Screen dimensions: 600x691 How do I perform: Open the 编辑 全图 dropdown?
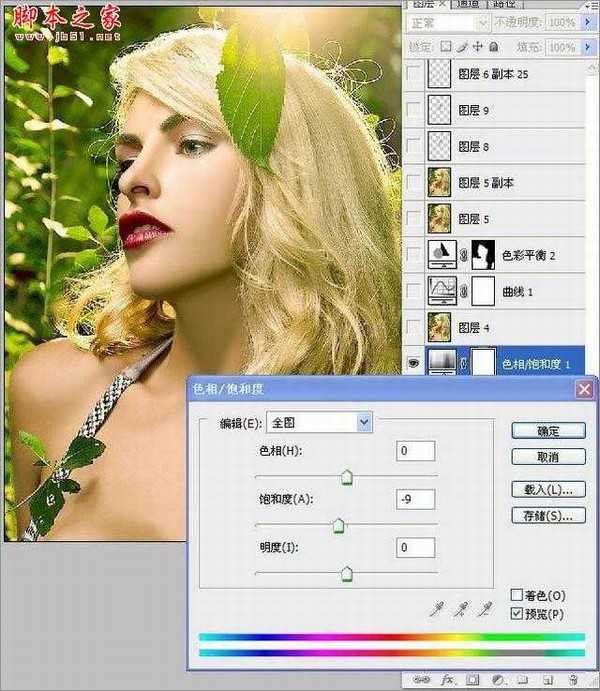click(363, 423)
